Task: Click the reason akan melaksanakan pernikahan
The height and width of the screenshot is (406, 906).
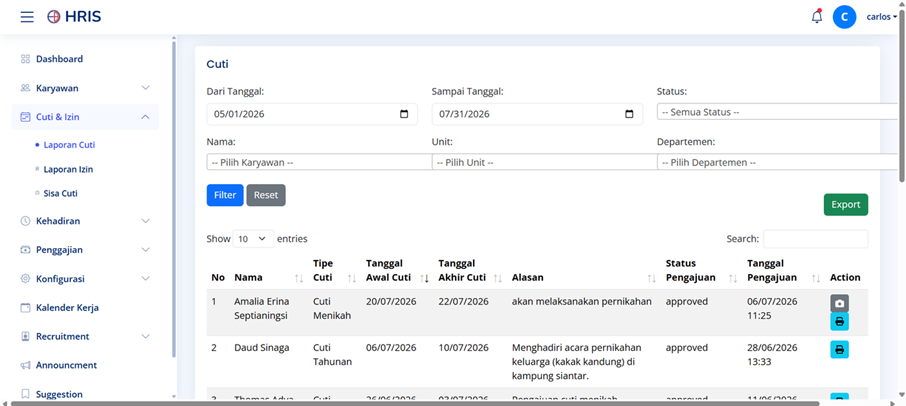Action: (582, 301)
